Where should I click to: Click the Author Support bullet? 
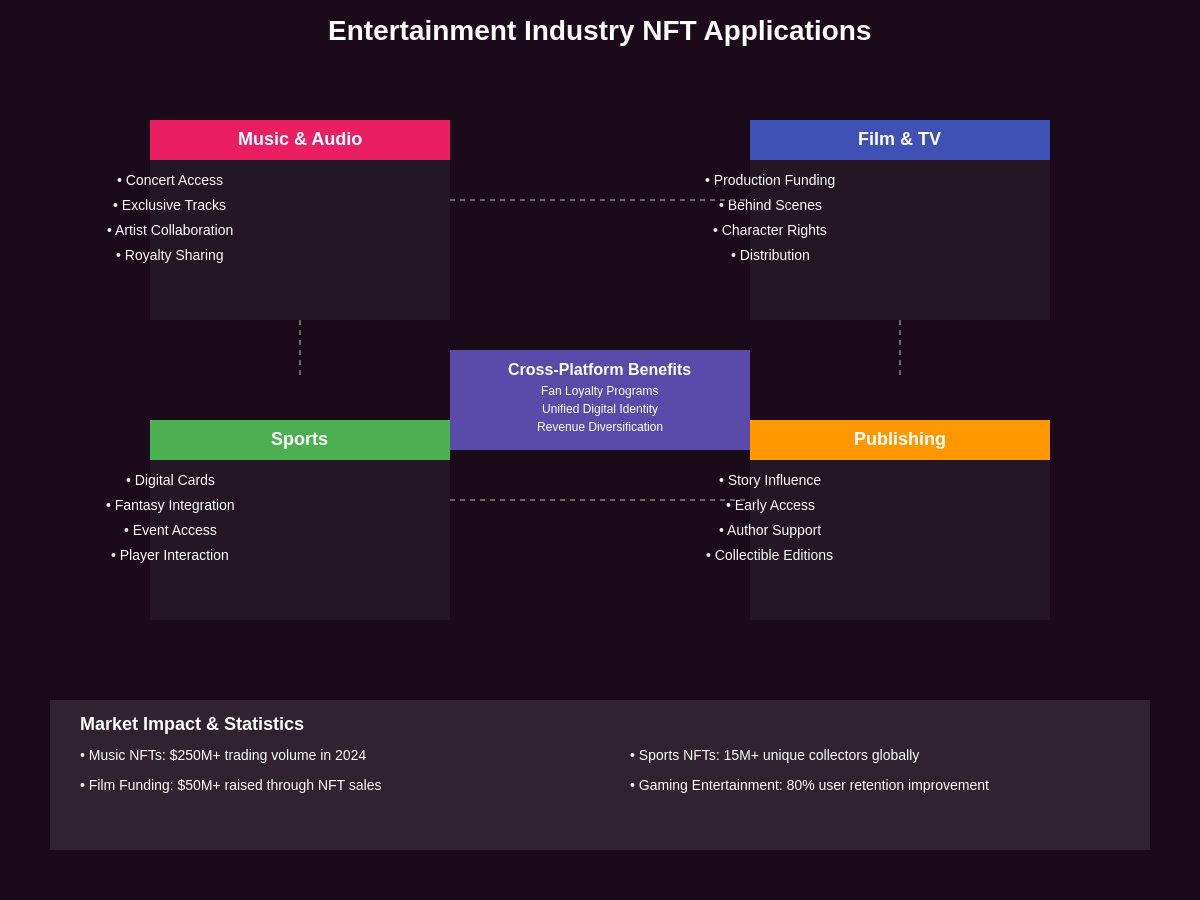pyautogui.click(x=770, y=530)
